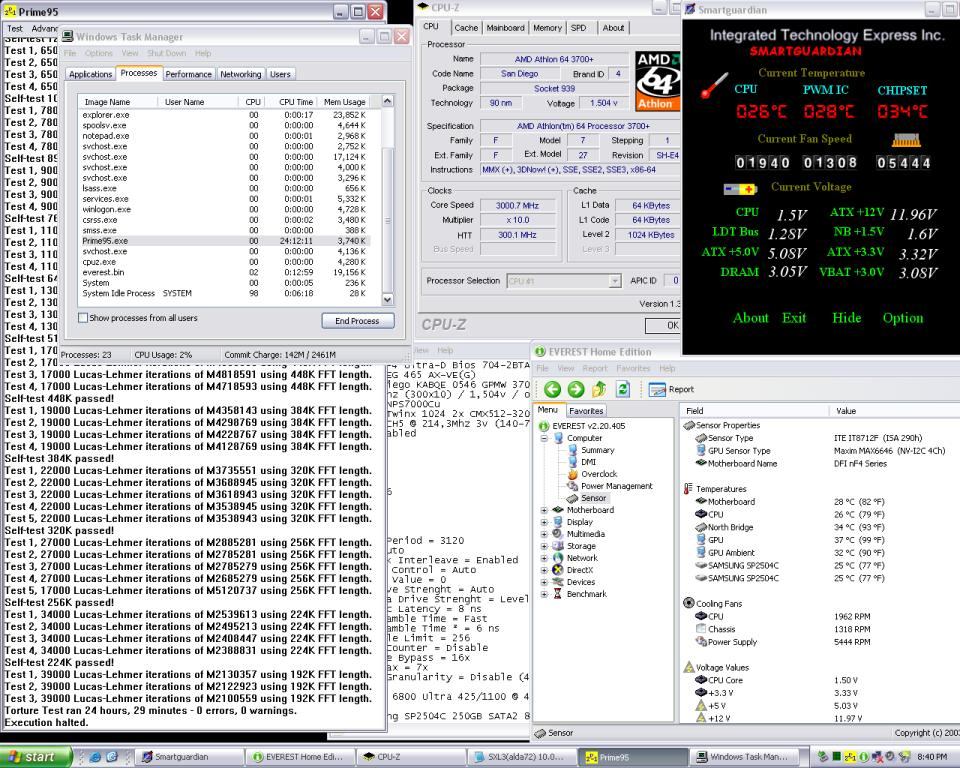Expand the Benchmark node in EVEREST tree

pyautogui.click(x=544, y=594)
